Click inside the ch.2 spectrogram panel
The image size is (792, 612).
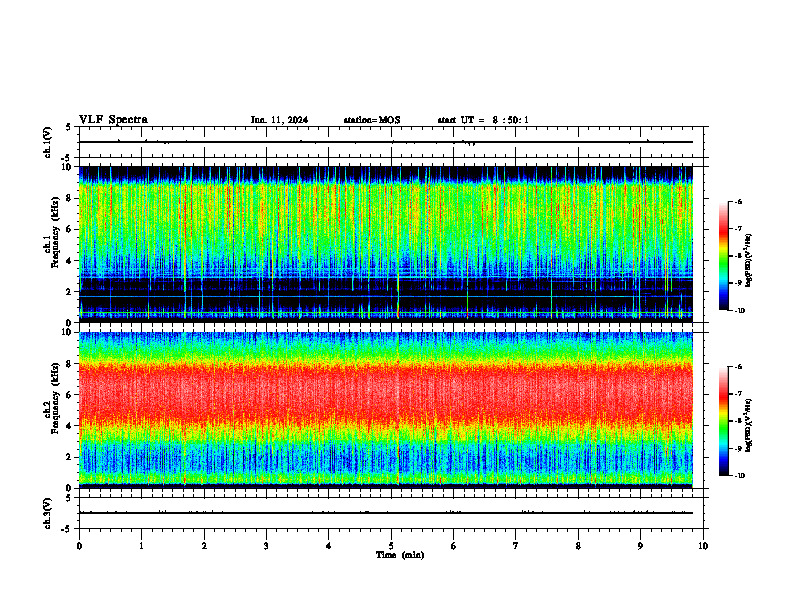385,410
